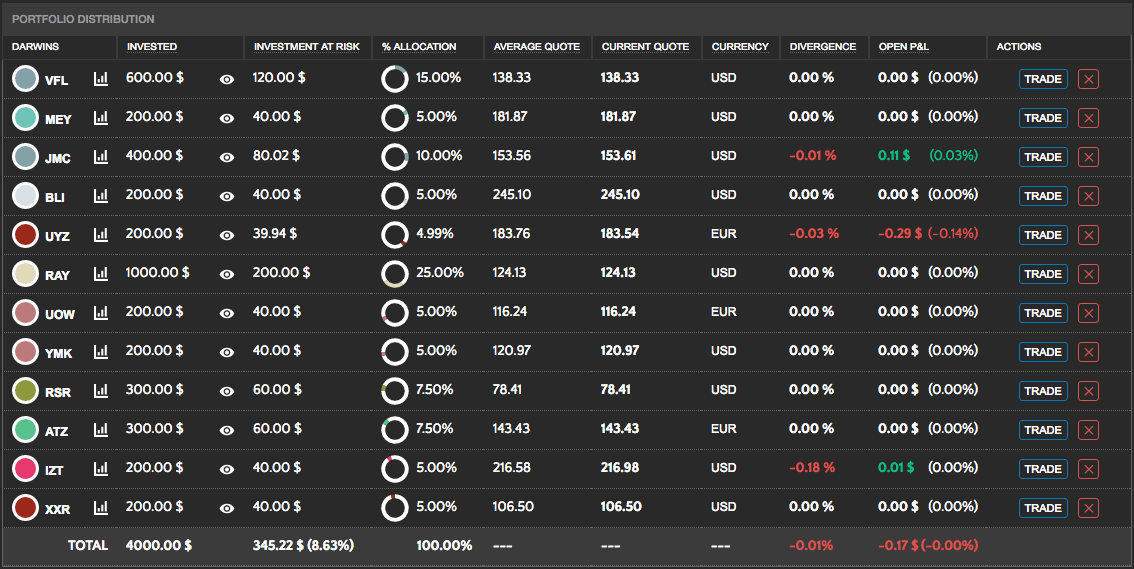The width and height of the screenshot is (1134, 569).
Task: Click the Divergence column header
Action: [x=822, y=46]
